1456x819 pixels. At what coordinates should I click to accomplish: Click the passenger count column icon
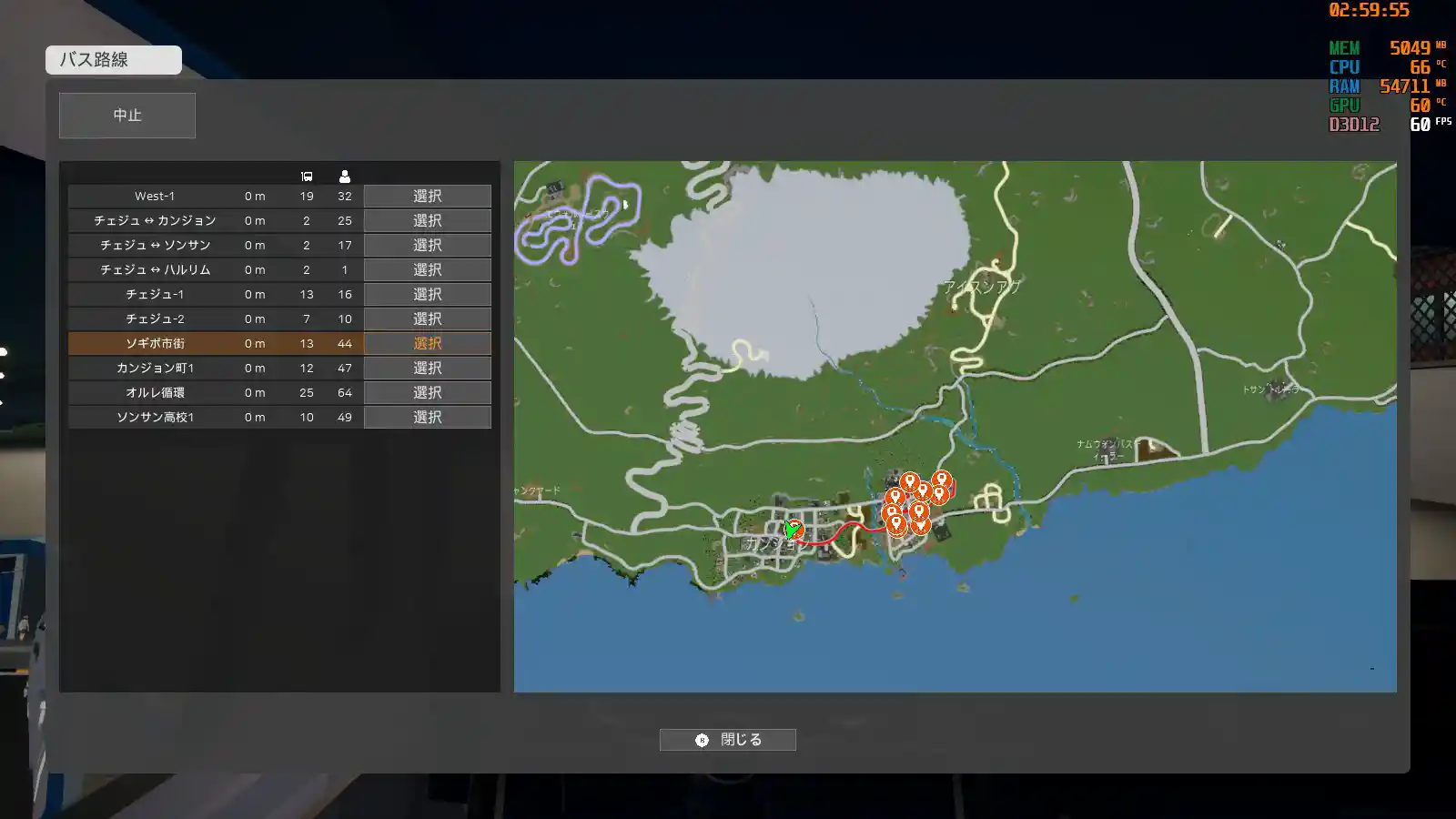tap(344, 177)
